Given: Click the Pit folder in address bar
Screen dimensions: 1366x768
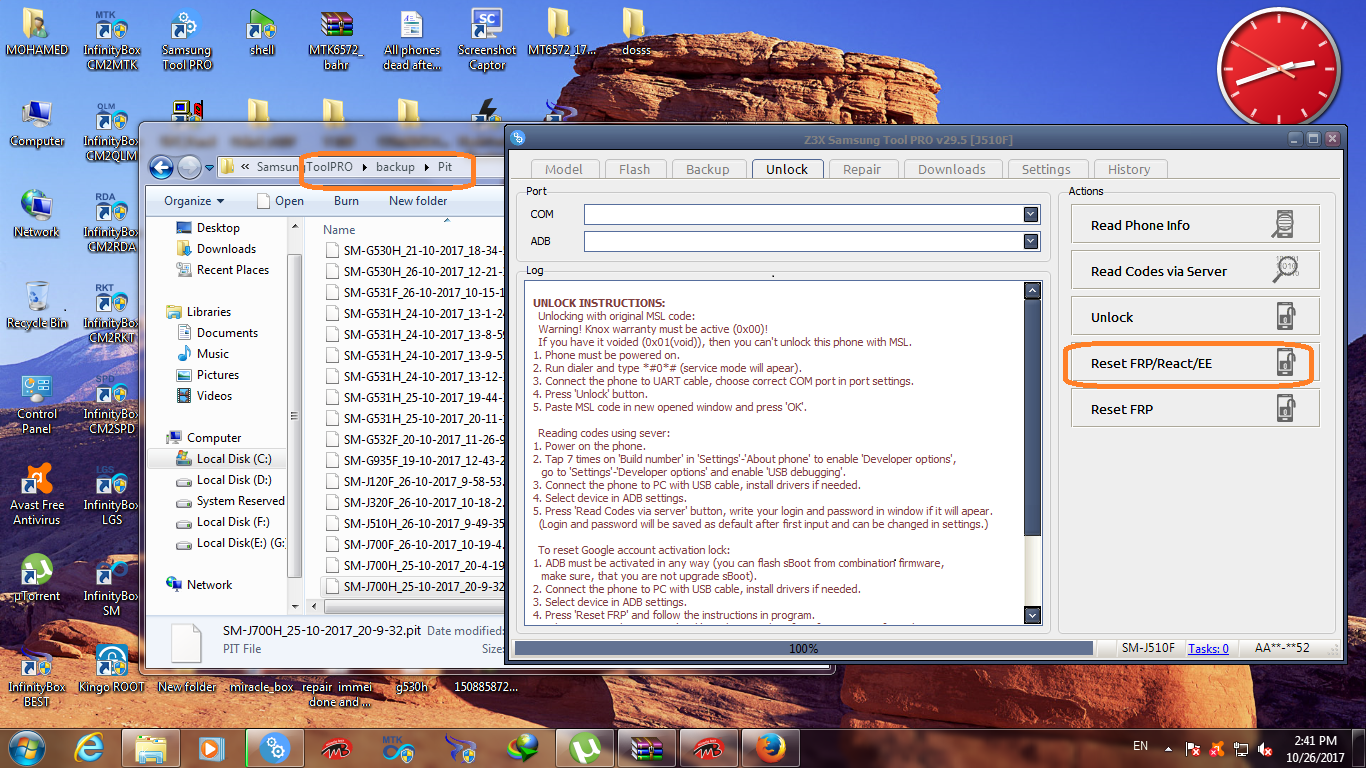Looking at the screenshot, I should pos(445,167).
